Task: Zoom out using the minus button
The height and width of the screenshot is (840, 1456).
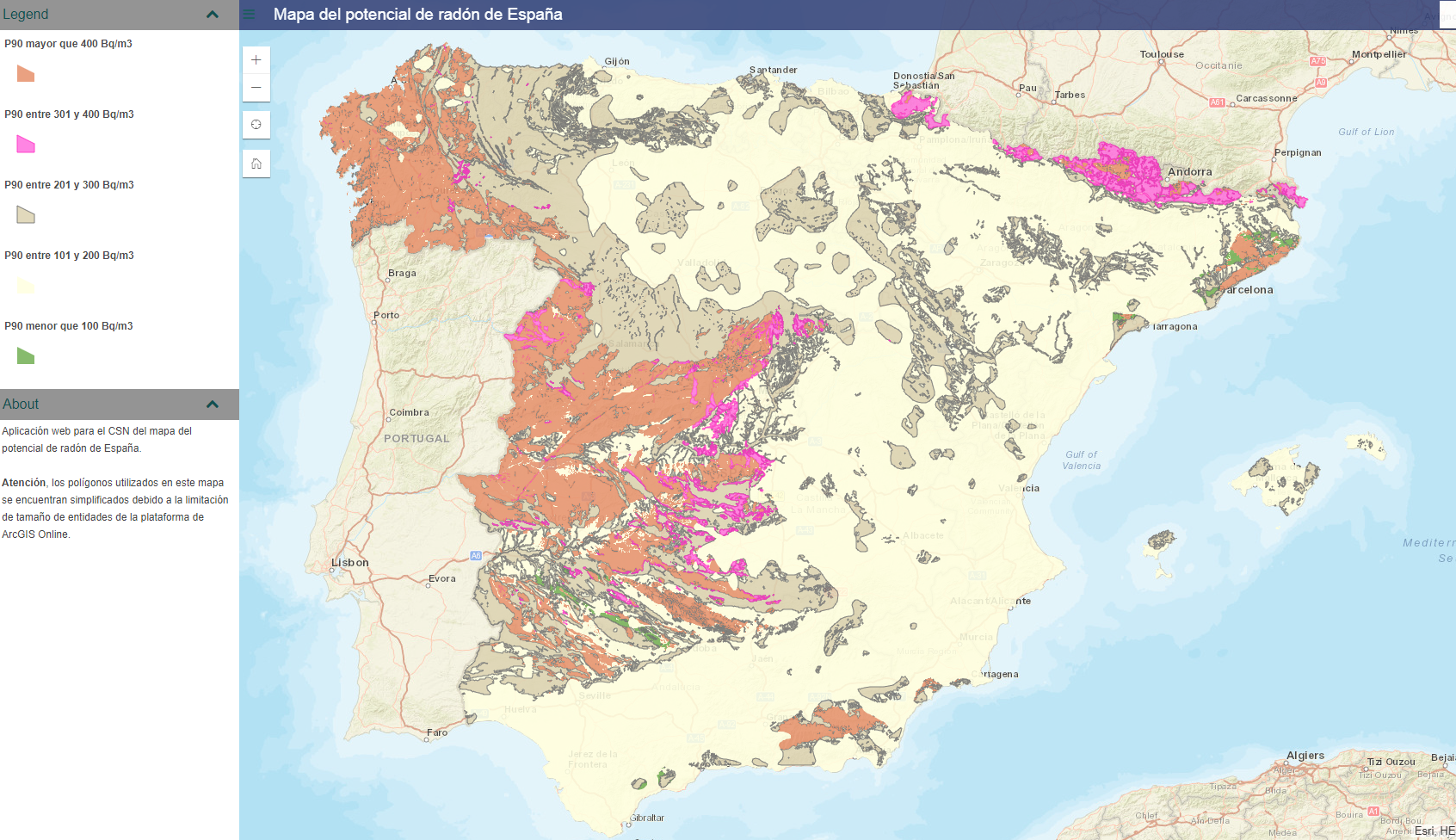Action: [256, 87]
